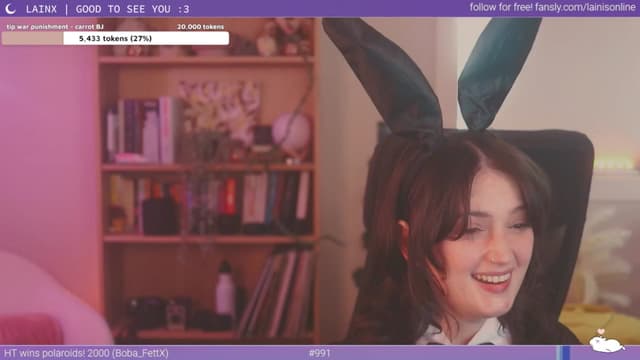Click the '20,000 tokens' goal label
The image size is (640, 360).
(200, 27)
